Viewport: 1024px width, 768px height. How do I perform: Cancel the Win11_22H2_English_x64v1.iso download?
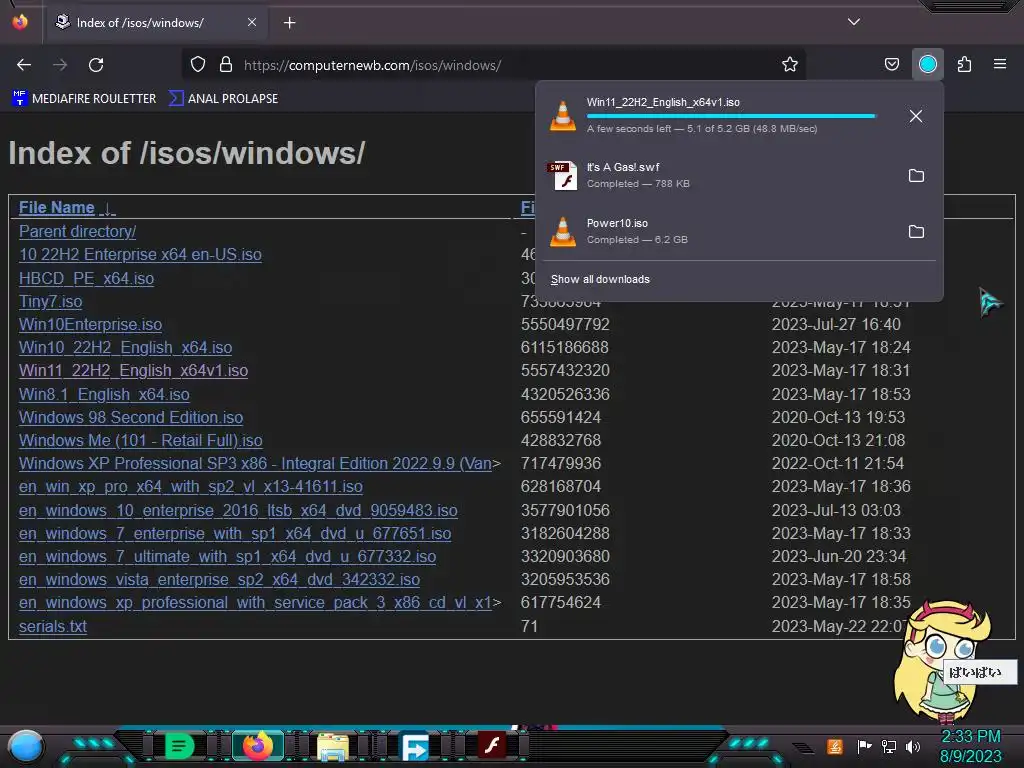pos(916,116)
